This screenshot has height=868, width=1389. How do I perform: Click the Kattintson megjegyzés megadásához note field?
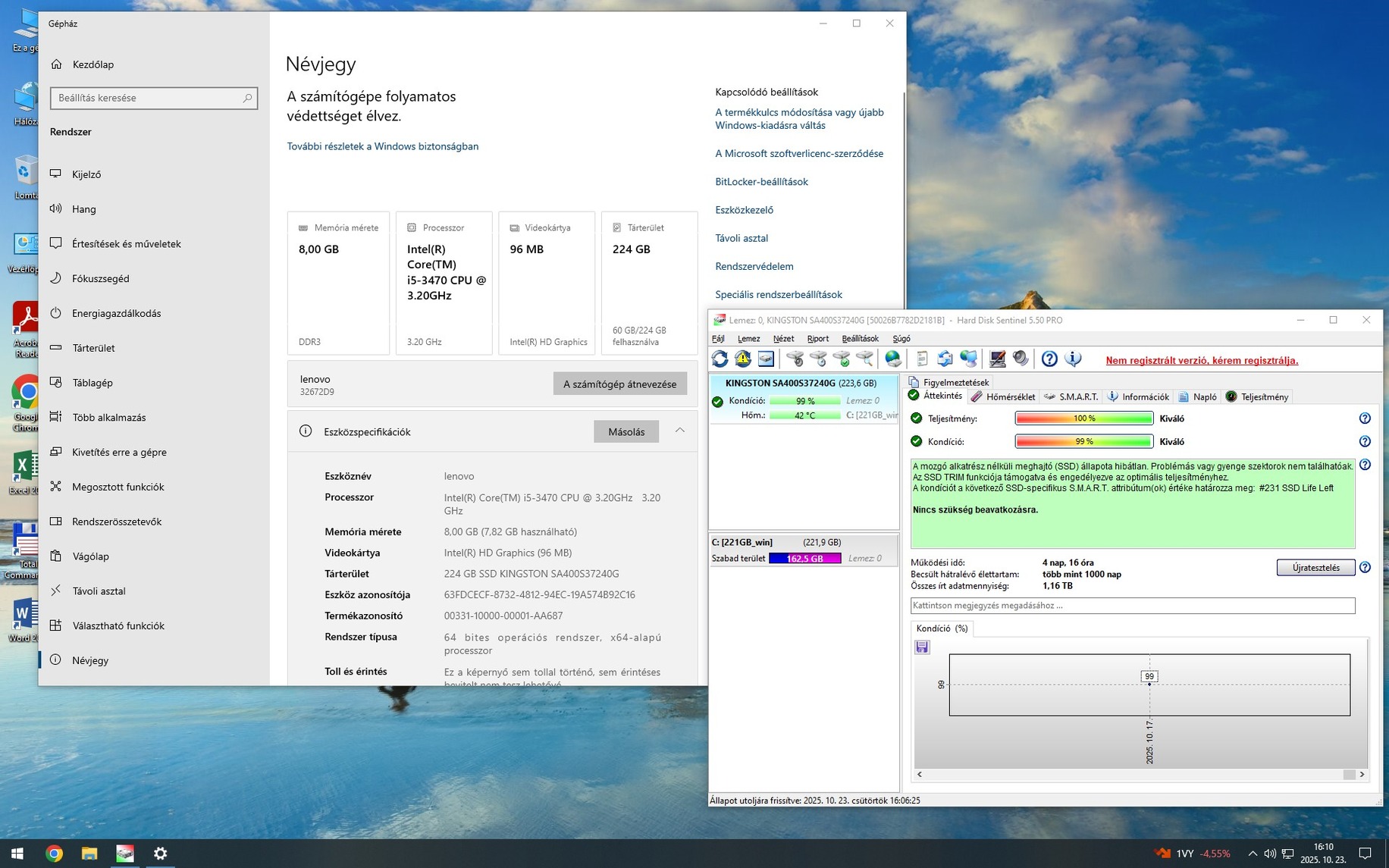click(1133, 606)
